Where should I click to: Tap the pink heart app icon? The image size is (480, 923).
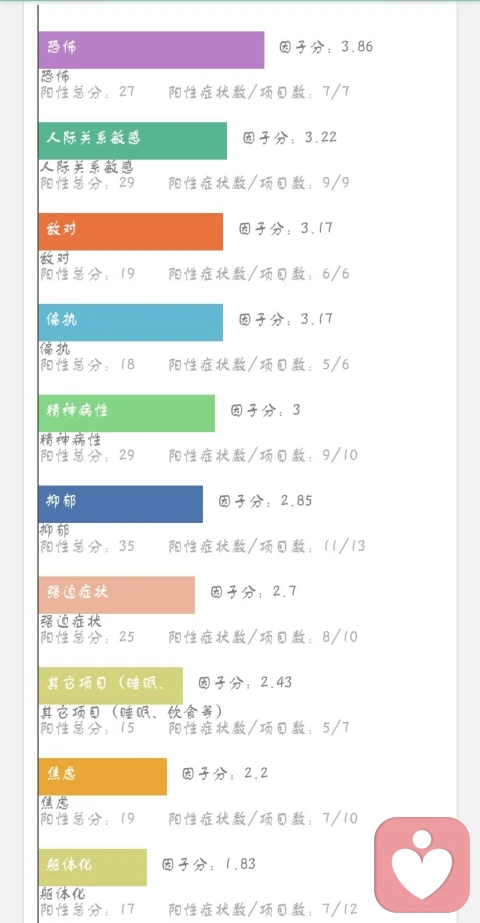coord(422,865)
